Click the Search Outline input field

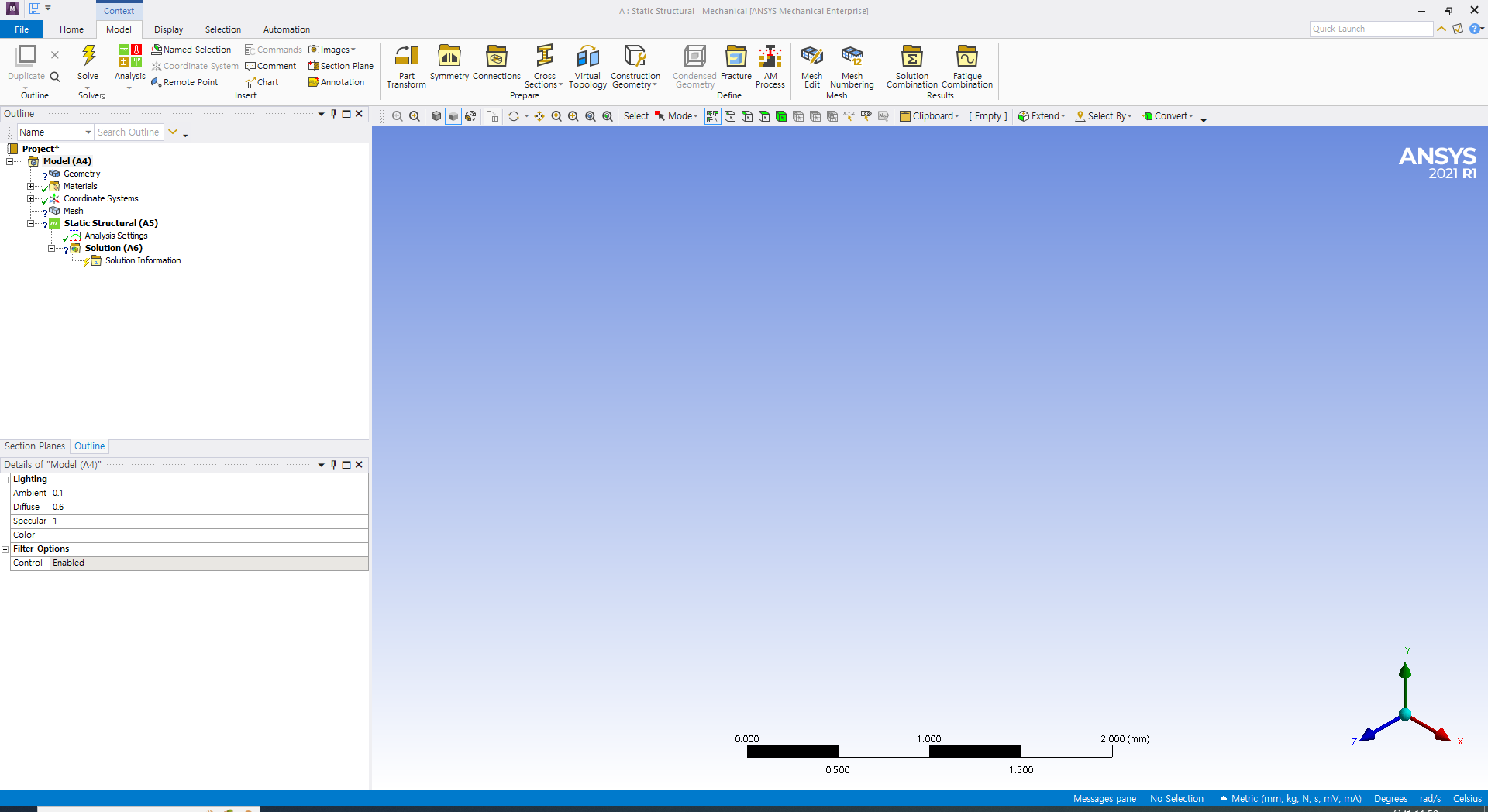[x=129, y=132]
